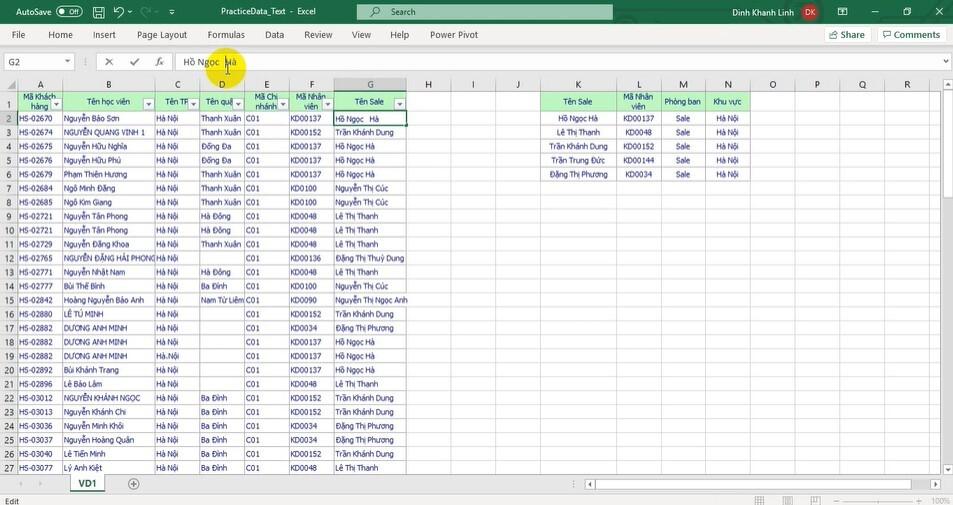This screenshot has width=953, height=505.
Task: Open filter dropdown for Mã Chi nhánh
Action: tap(283, 105)
